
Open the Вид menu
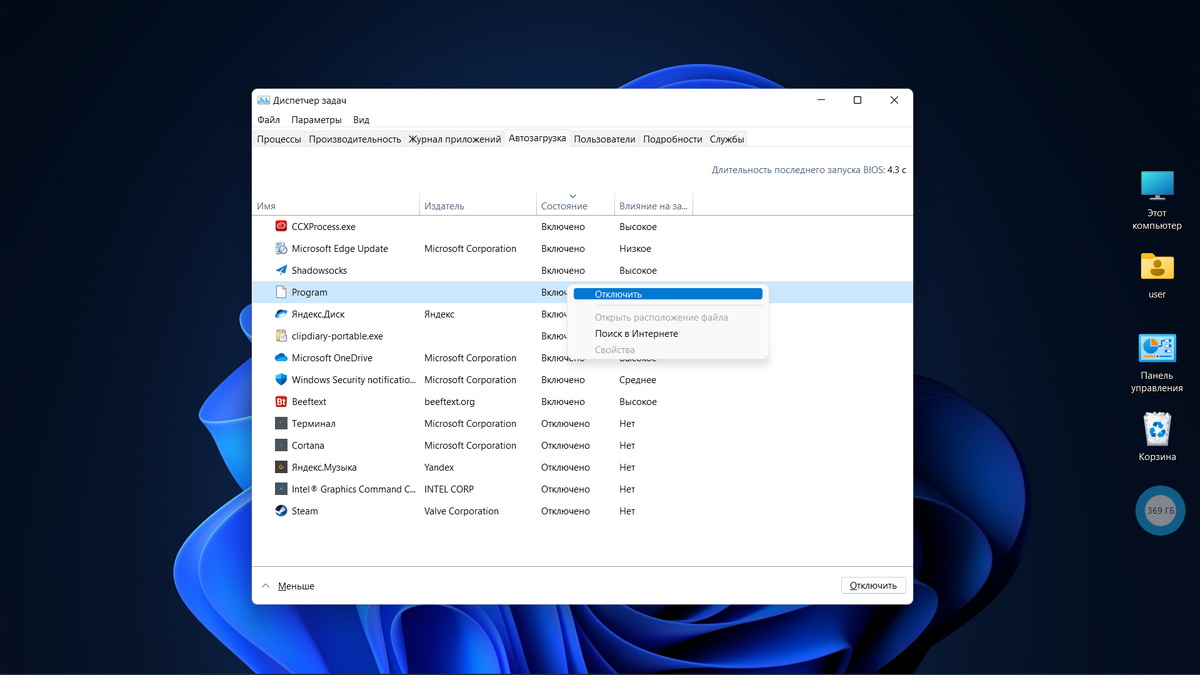click(361, 120)
